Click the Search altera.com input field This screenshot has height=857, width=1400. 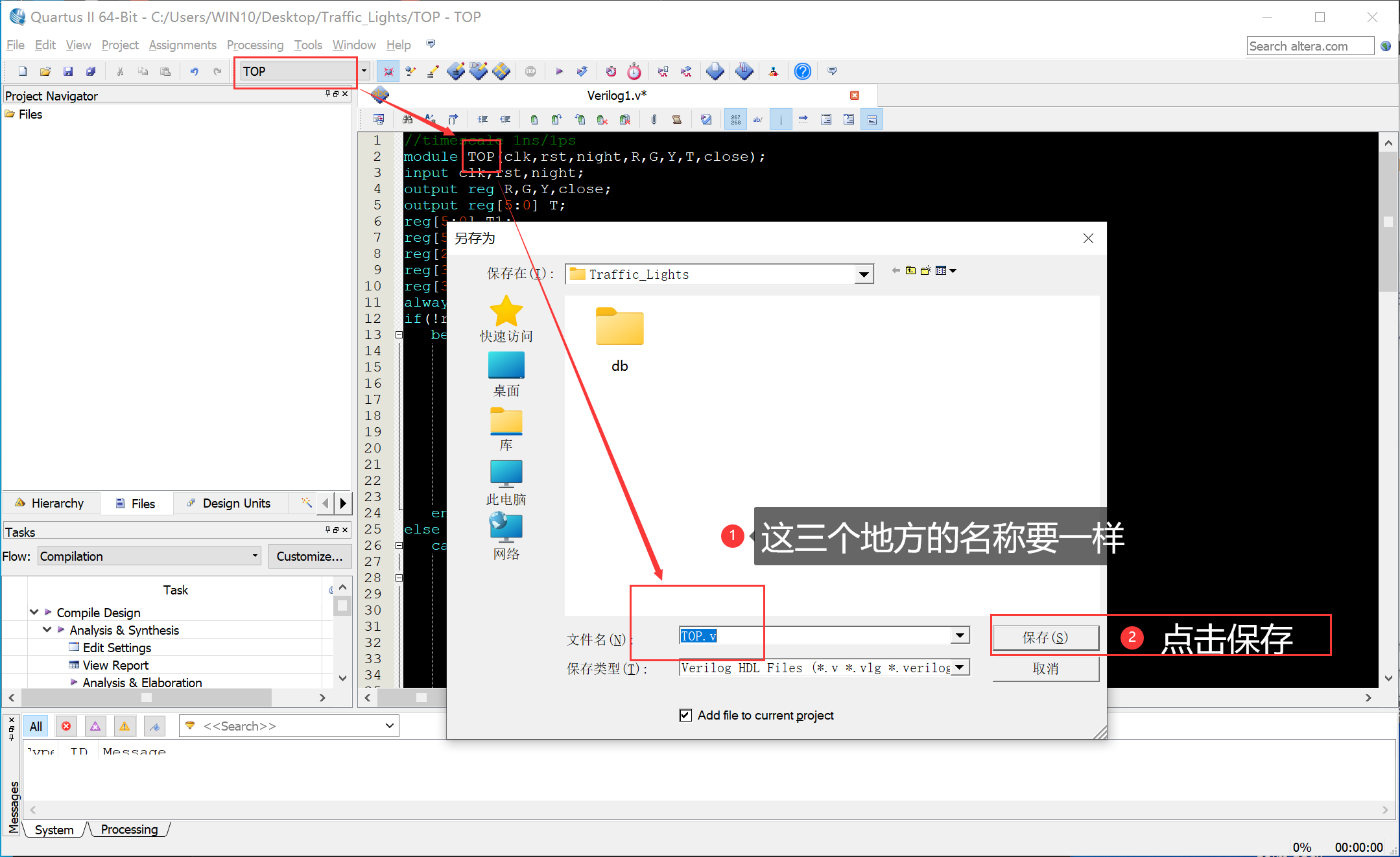(x=1309, y=46)
